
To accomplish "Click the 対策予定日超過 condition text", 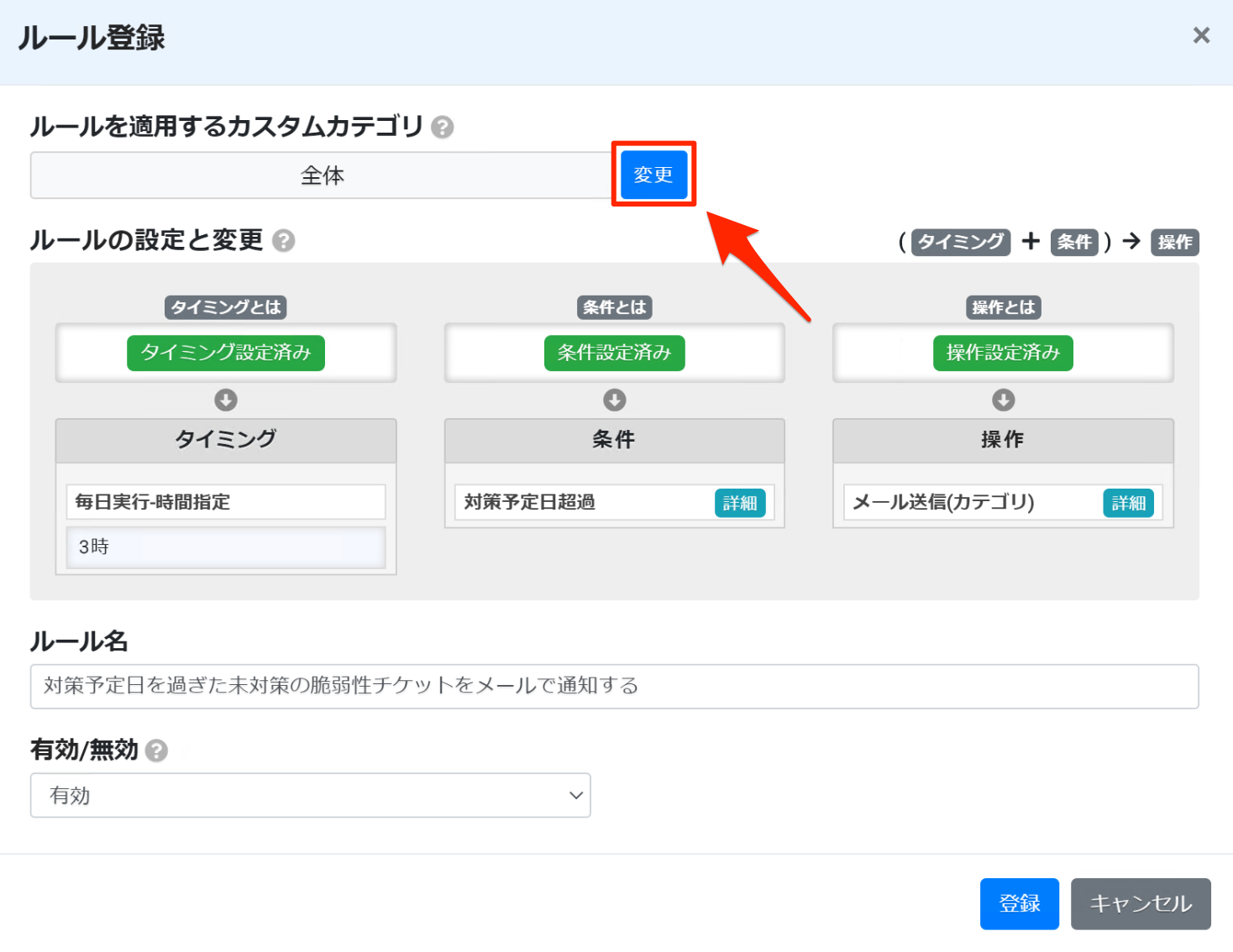I will [x=529, y=502].
